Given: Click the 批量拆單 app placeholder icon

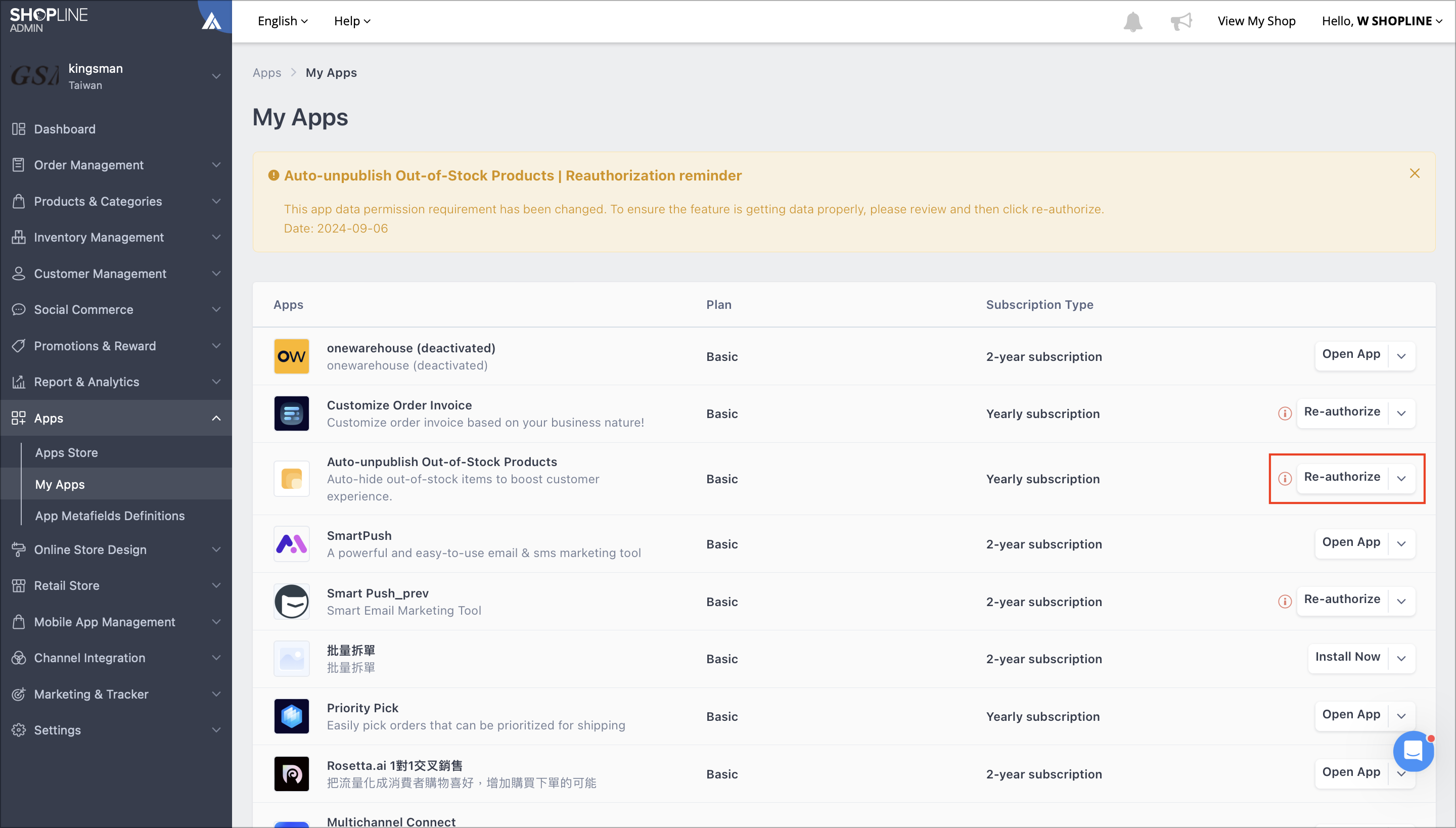Looking at the screenshot, I should 291,659.
